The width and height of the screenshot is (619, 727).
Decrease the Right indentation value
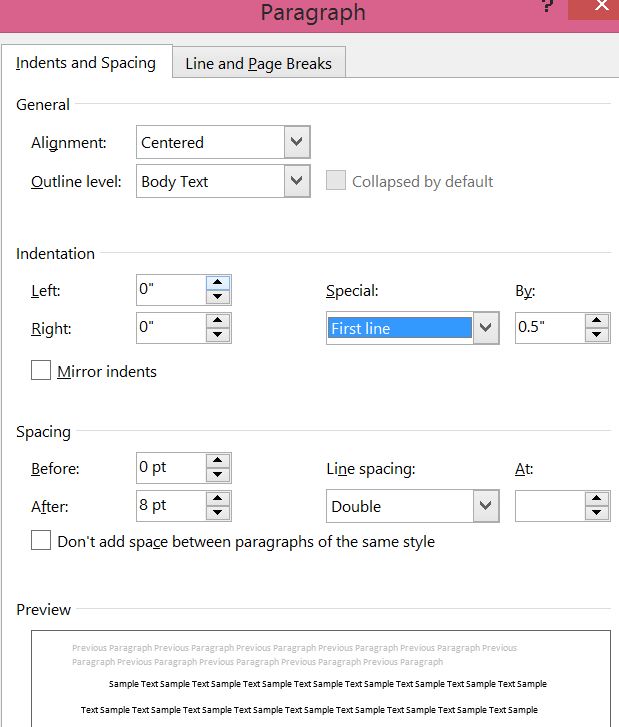218,335
